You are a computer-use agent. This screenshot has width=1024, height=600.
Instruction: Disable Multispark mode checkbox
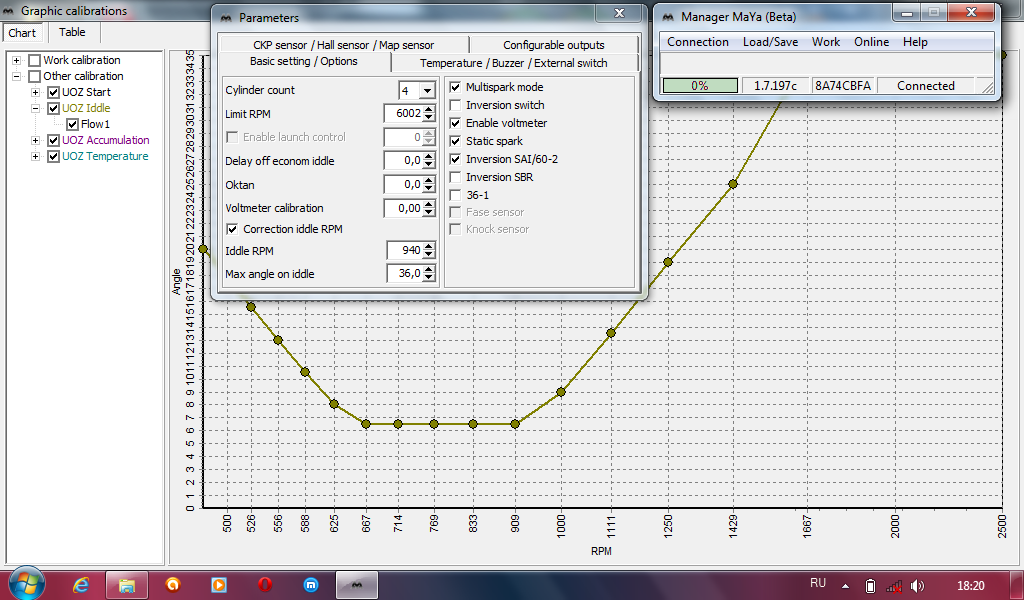click(456, 88)
